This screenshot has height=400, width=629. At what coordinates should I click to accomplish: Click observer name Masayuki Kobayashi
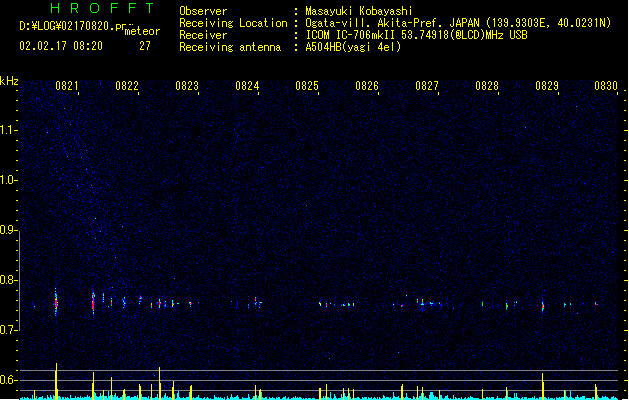(x=359, y=11)
